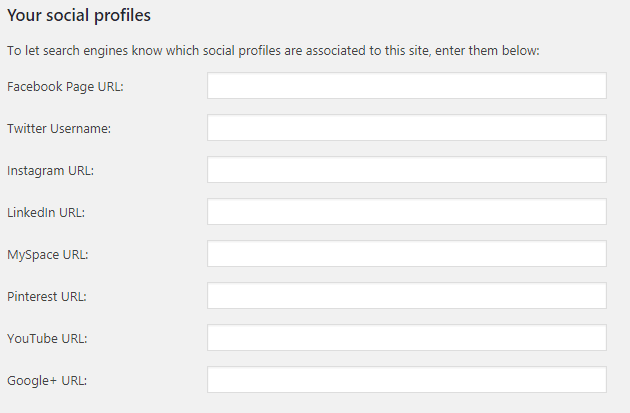Click the "MySpace URL:" label
Image resolution: width=630 pixels, height=413 pixels.
[x=47, y=255]
